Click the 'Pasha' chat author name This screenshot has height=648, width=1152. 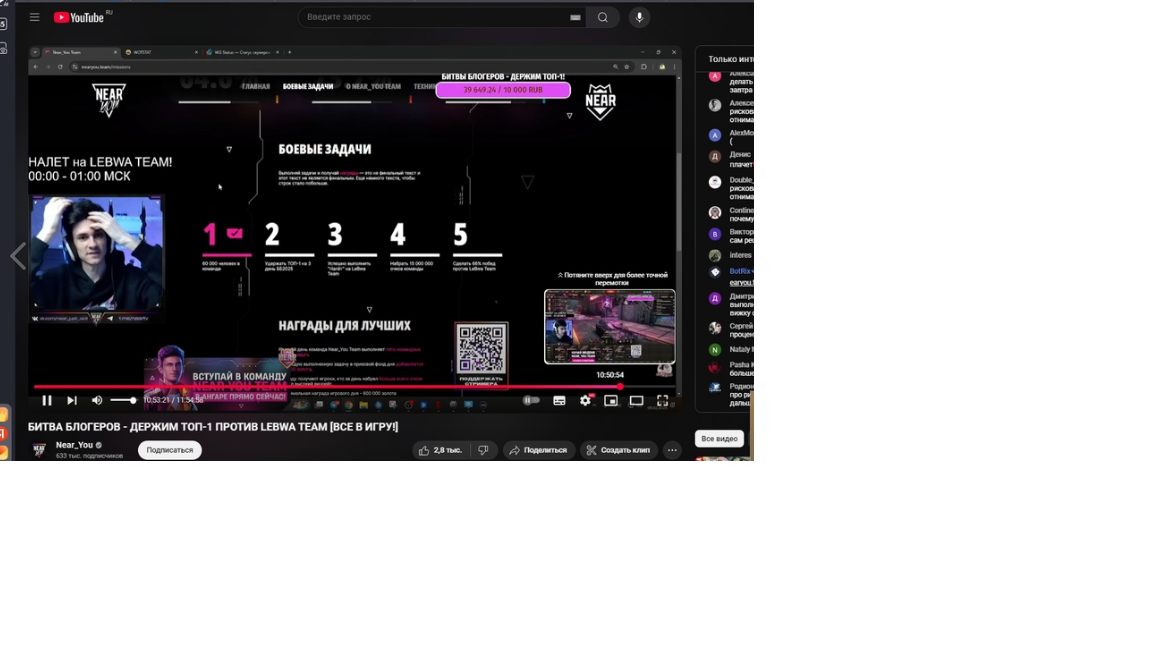[x=739, y=364]
